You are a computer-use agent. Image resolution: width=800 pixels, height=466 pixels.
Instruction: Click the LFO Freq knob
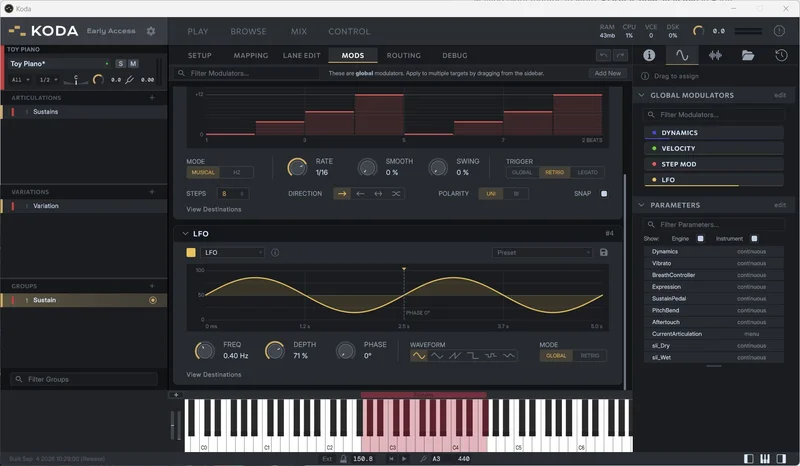click(x=205, y=351)
